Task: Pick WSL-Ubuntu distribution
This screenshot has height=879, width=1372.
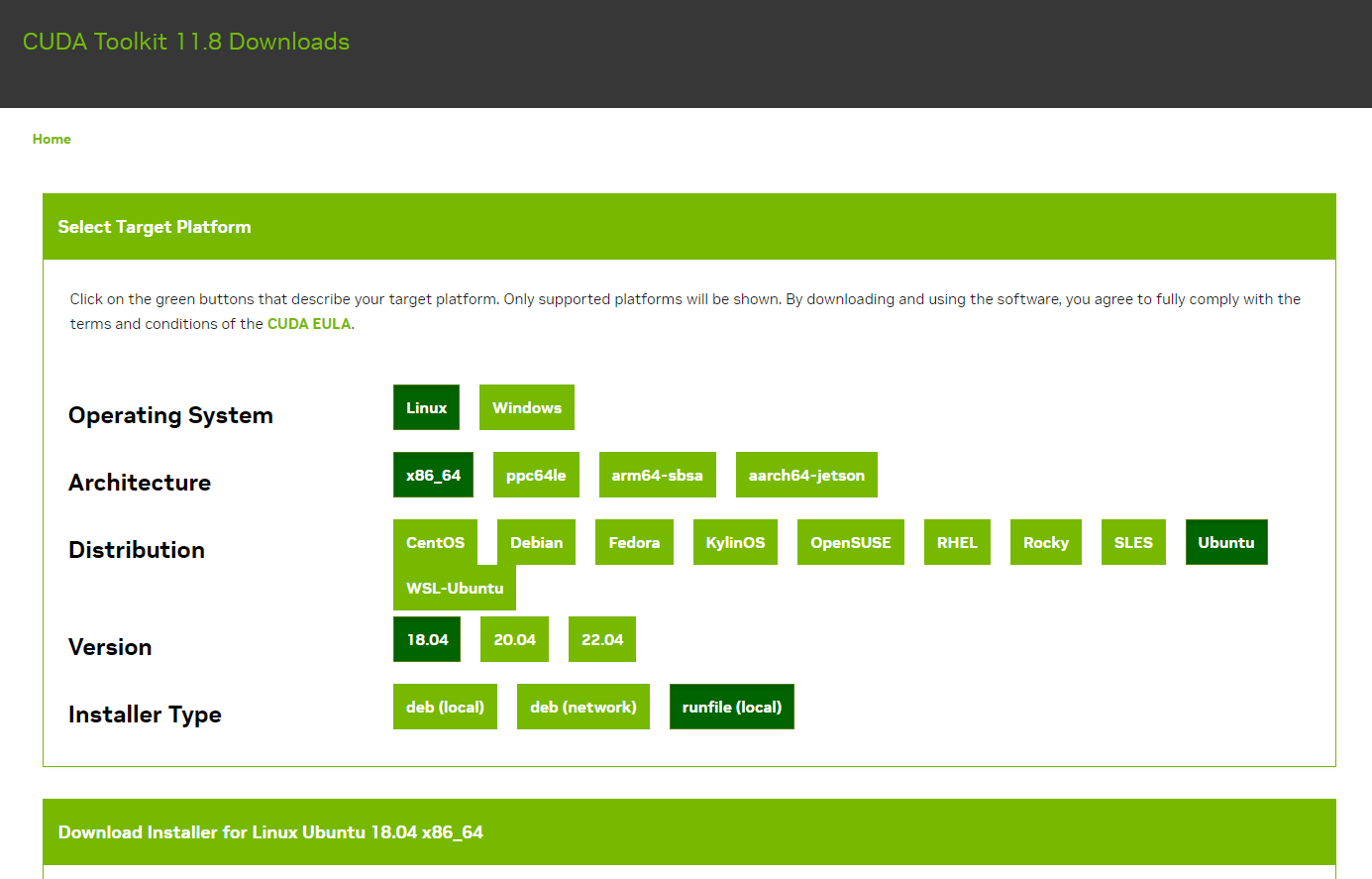Action: point(455,588)
